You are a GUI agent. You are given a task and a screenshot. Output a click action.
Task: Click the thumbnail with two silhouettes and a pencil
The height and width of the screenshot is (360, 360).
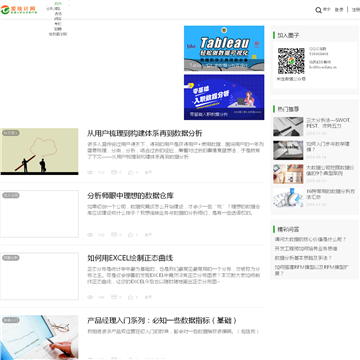(39, 152)
